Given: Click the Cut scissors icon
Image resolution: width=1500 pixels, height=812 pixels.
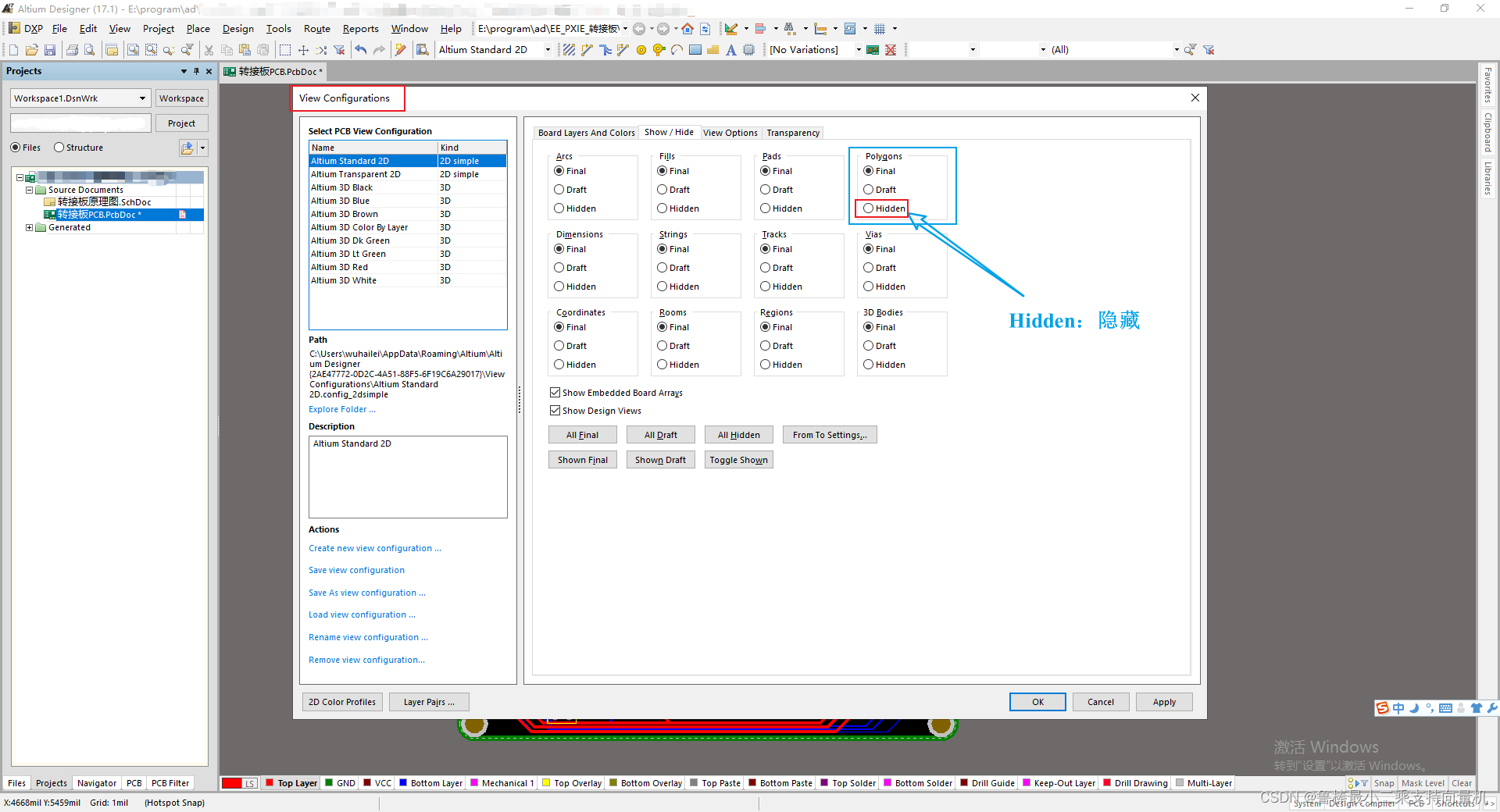Looking at the screenshot, I should (209, 50).
